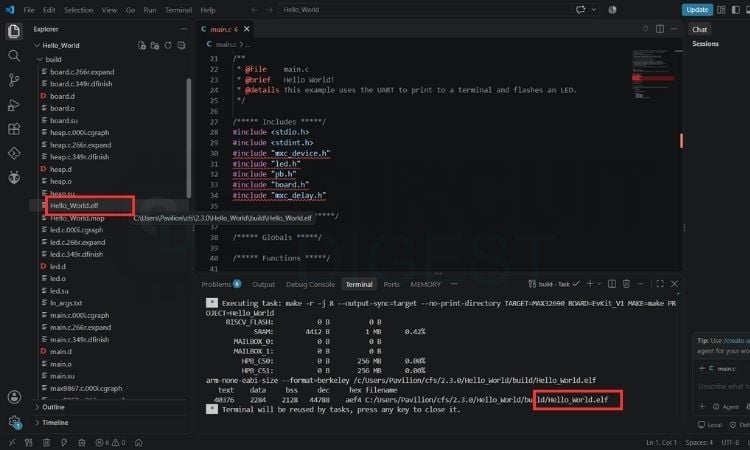Open the Terminal menu
The height and width of the screenshot is (450, 750).
click(178, 10)
